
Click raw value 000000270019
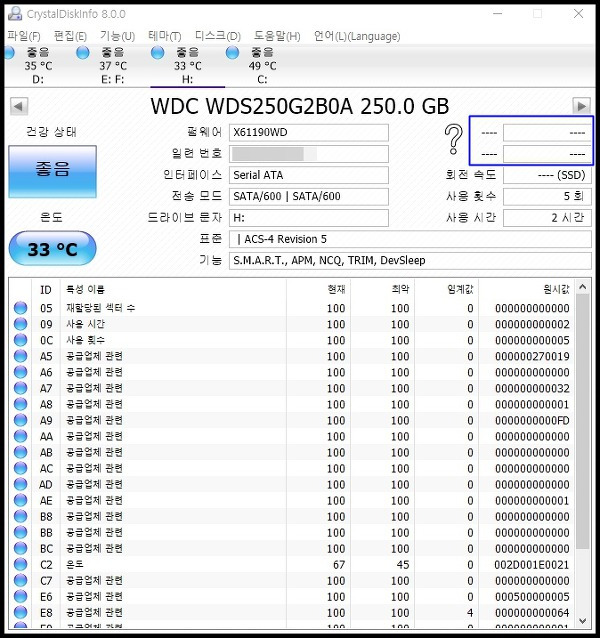(532, 356)
